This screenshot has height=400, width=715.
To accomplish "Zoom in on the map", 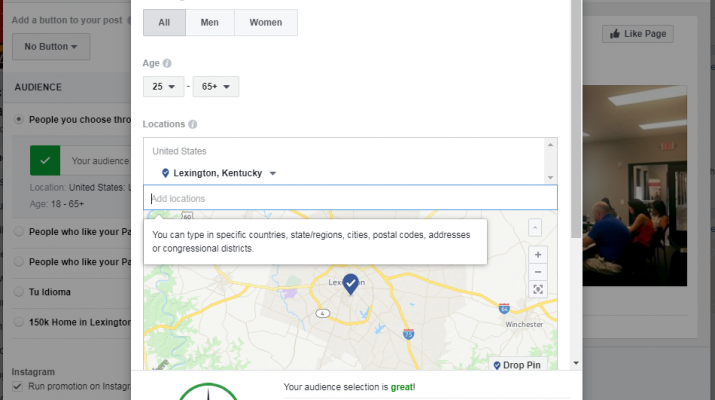I will 538,255.
